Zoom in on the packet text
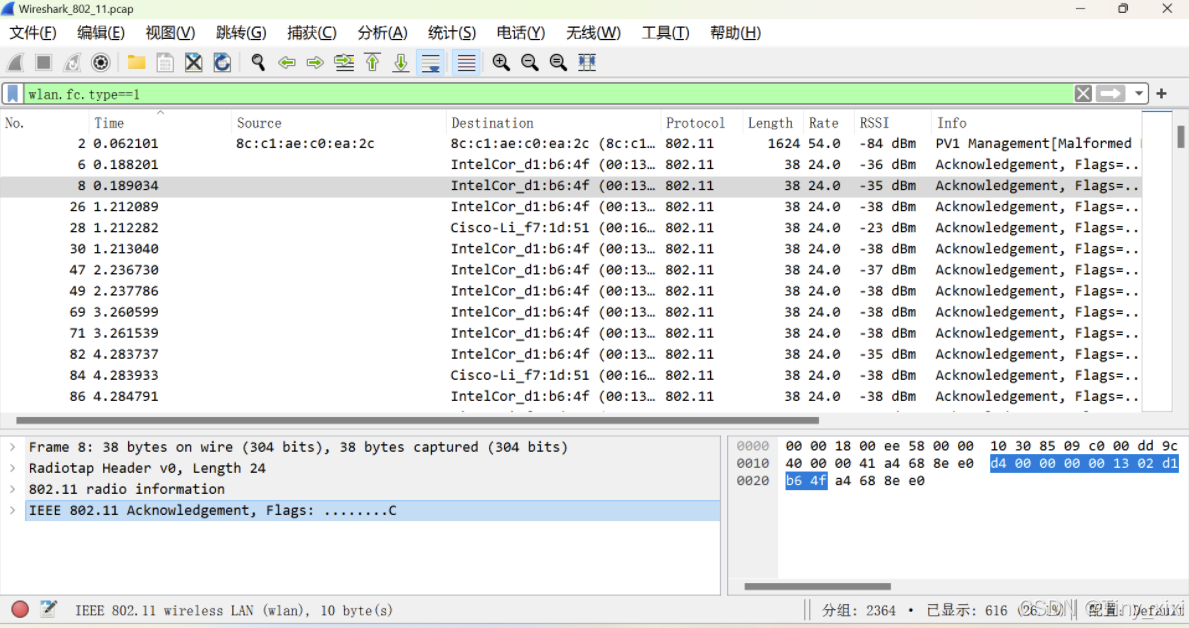Image resolution: width=1189 pixels, height=628 pixels. pyautogui.click(x=501, y=62)
